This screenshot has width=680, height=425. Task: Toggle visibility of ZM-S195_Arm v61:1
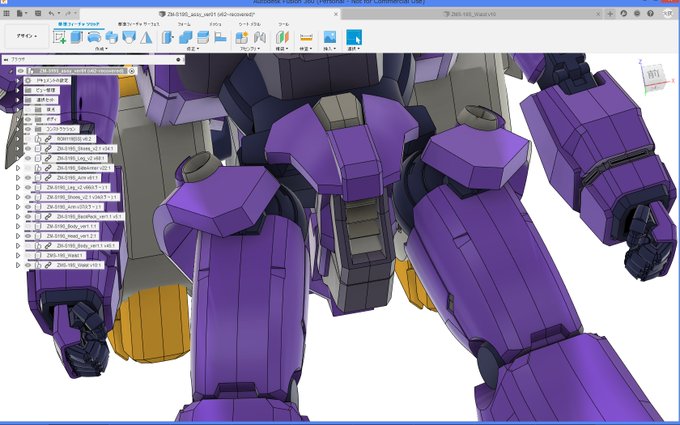28,178
